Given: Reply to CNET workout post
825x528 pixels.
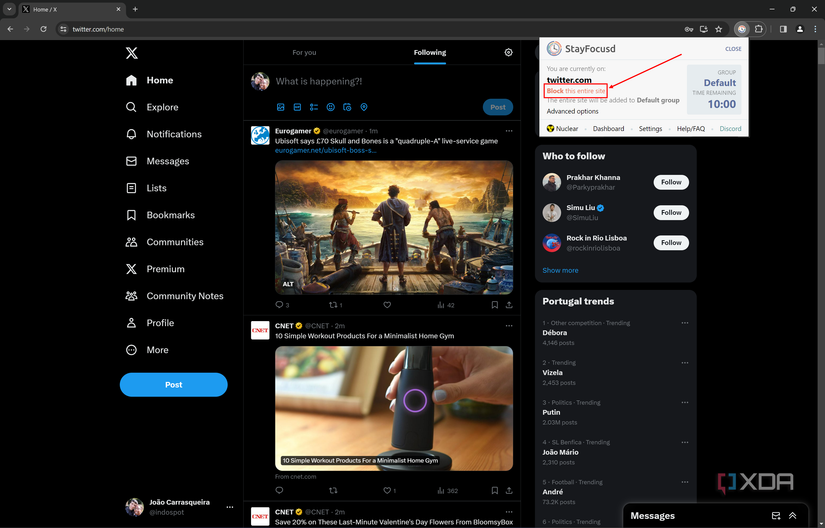Looking at the screenshot, I should point(279,491).
